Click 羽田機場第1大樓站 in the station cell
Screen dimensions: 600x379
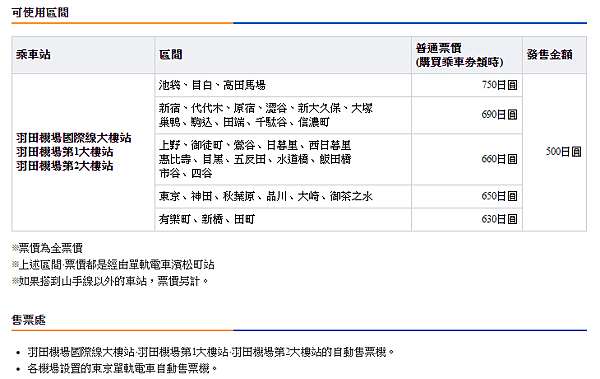pyautogui.click(x=65, y=152)
